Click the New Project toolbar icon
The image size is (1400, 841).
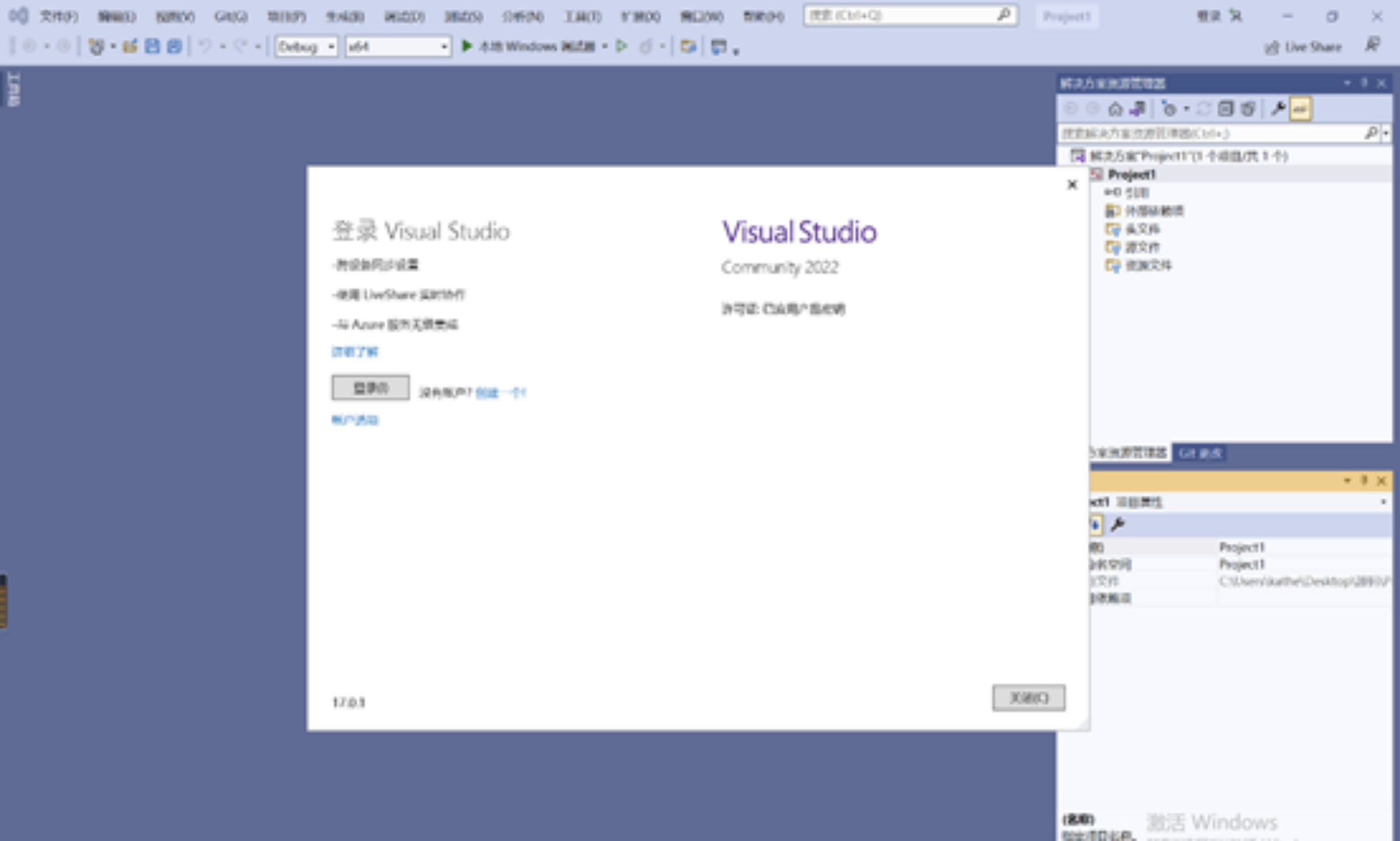coord(96,46)
